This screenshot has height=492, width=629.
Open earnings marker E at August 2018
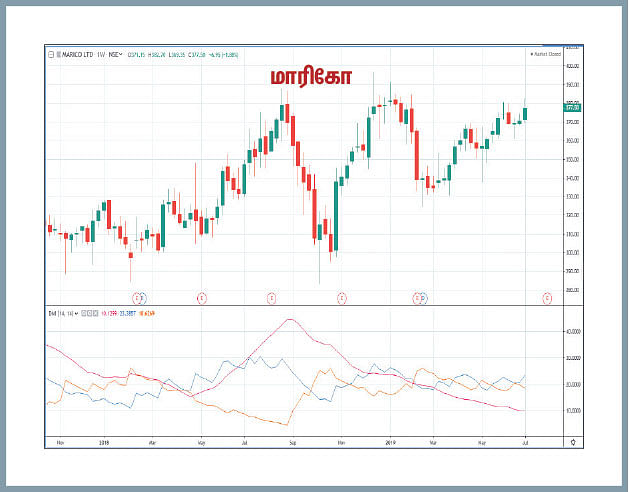click(x=272, y=298)
